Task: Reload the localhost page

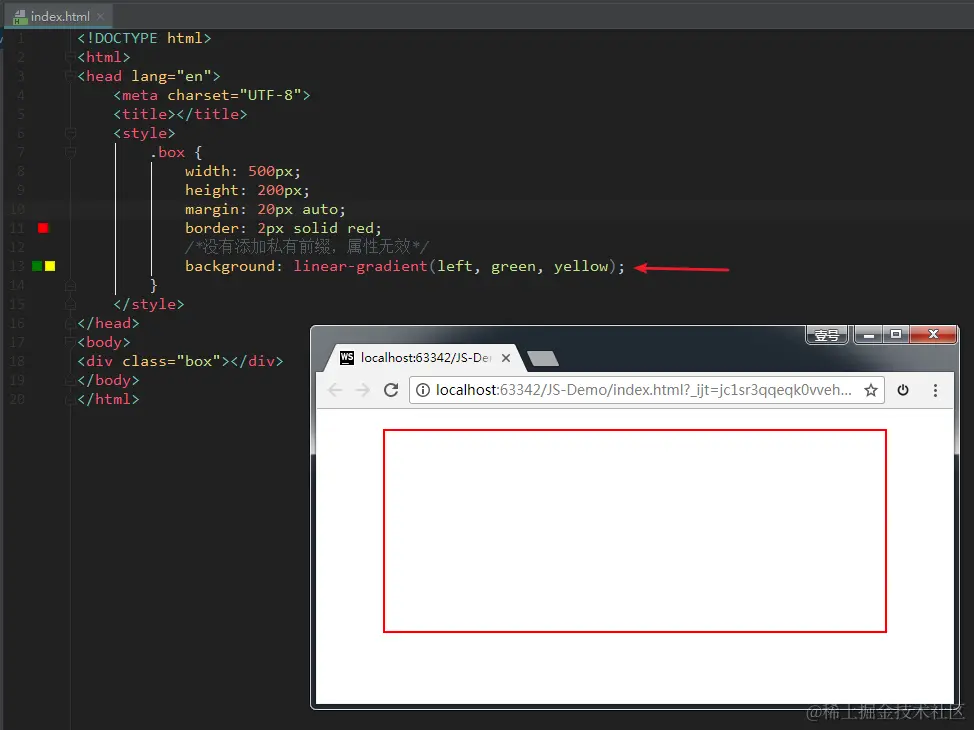Action: click(x=391, y=390)
